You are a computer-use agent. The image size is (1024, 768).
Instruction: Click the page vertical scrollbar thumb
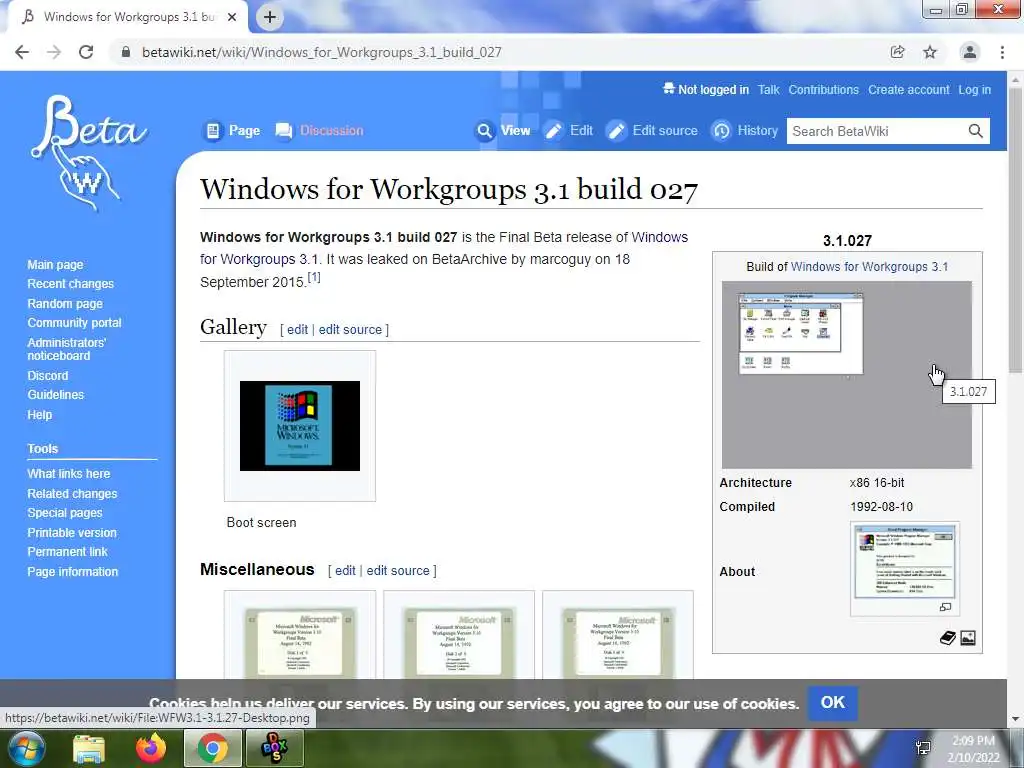(x=1015, y=229)
